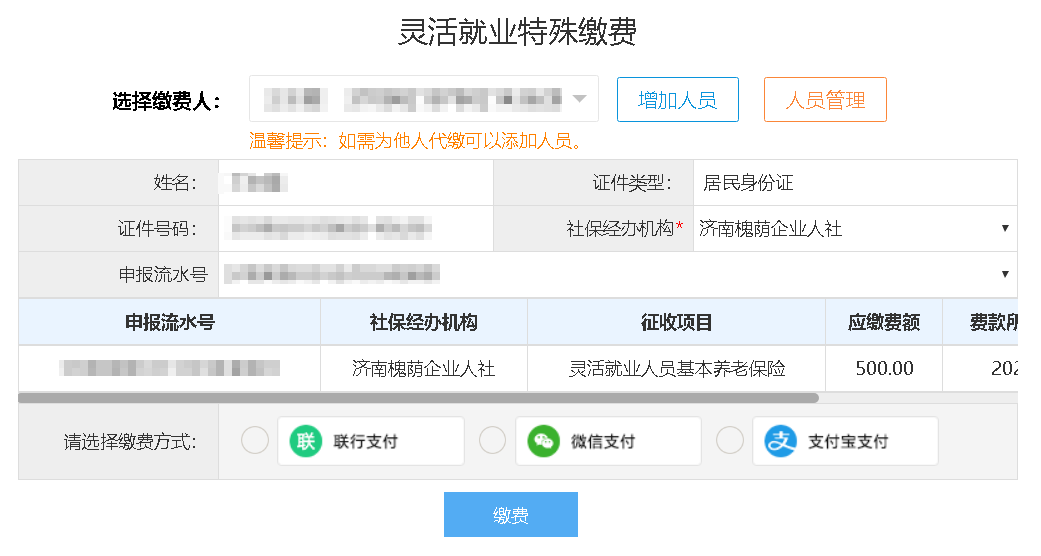The width and height of the screenshot is (1041, 556).
Task: Click the WeChat Pay logo icon
Action: click(543, 441)
